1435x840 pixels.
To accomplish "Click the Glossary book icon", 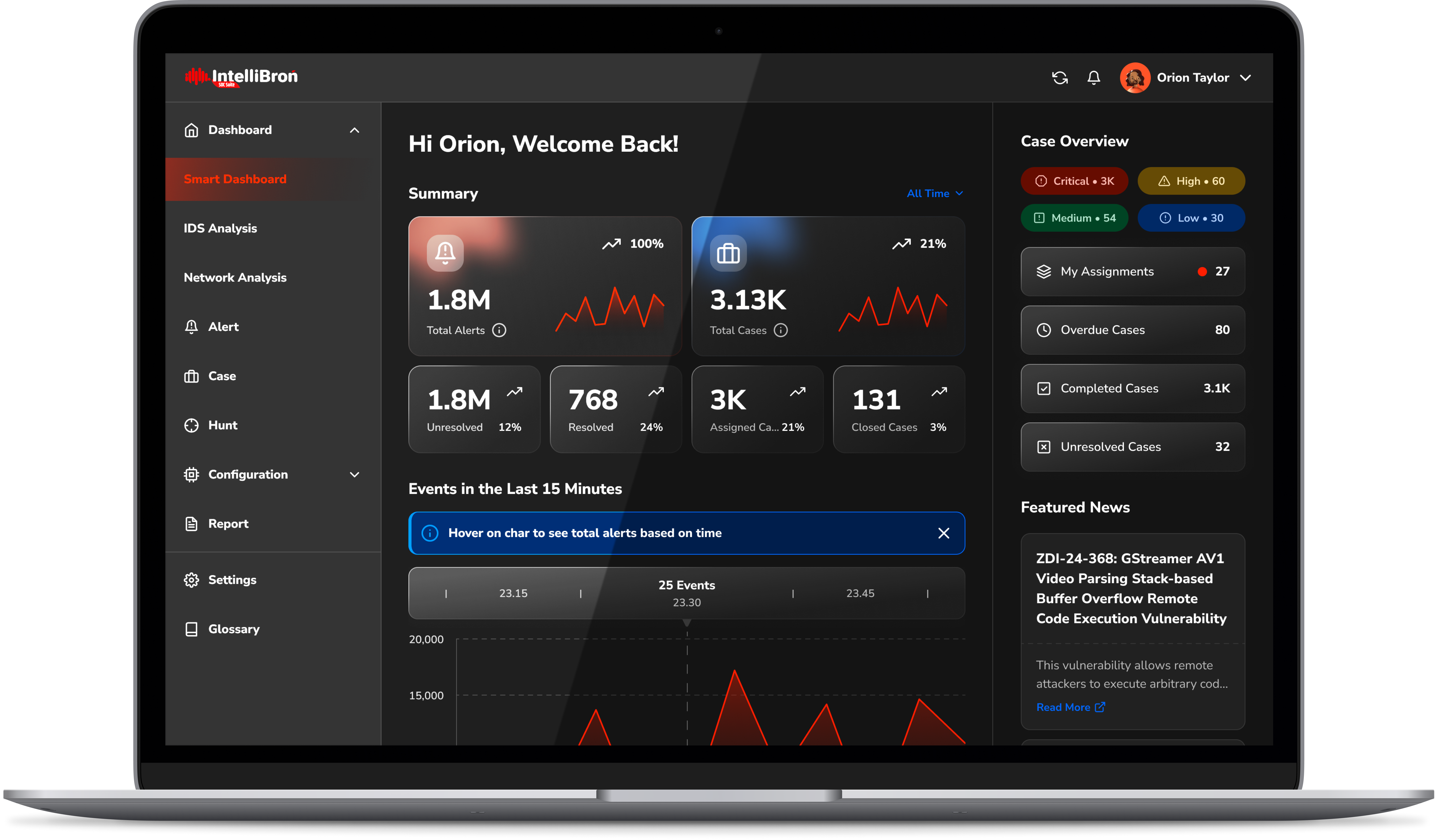I will point(191,629).
